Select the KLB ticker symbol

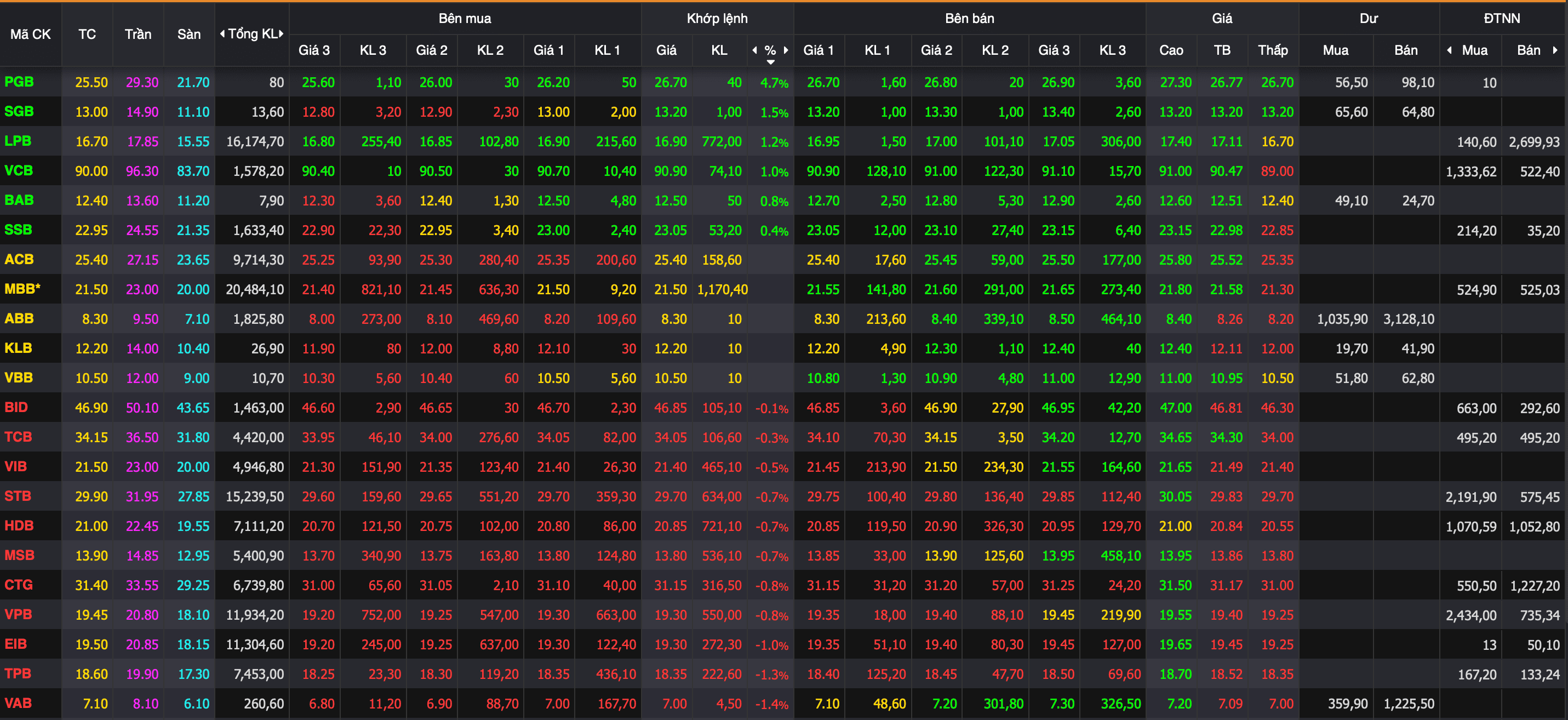(18, 348)
